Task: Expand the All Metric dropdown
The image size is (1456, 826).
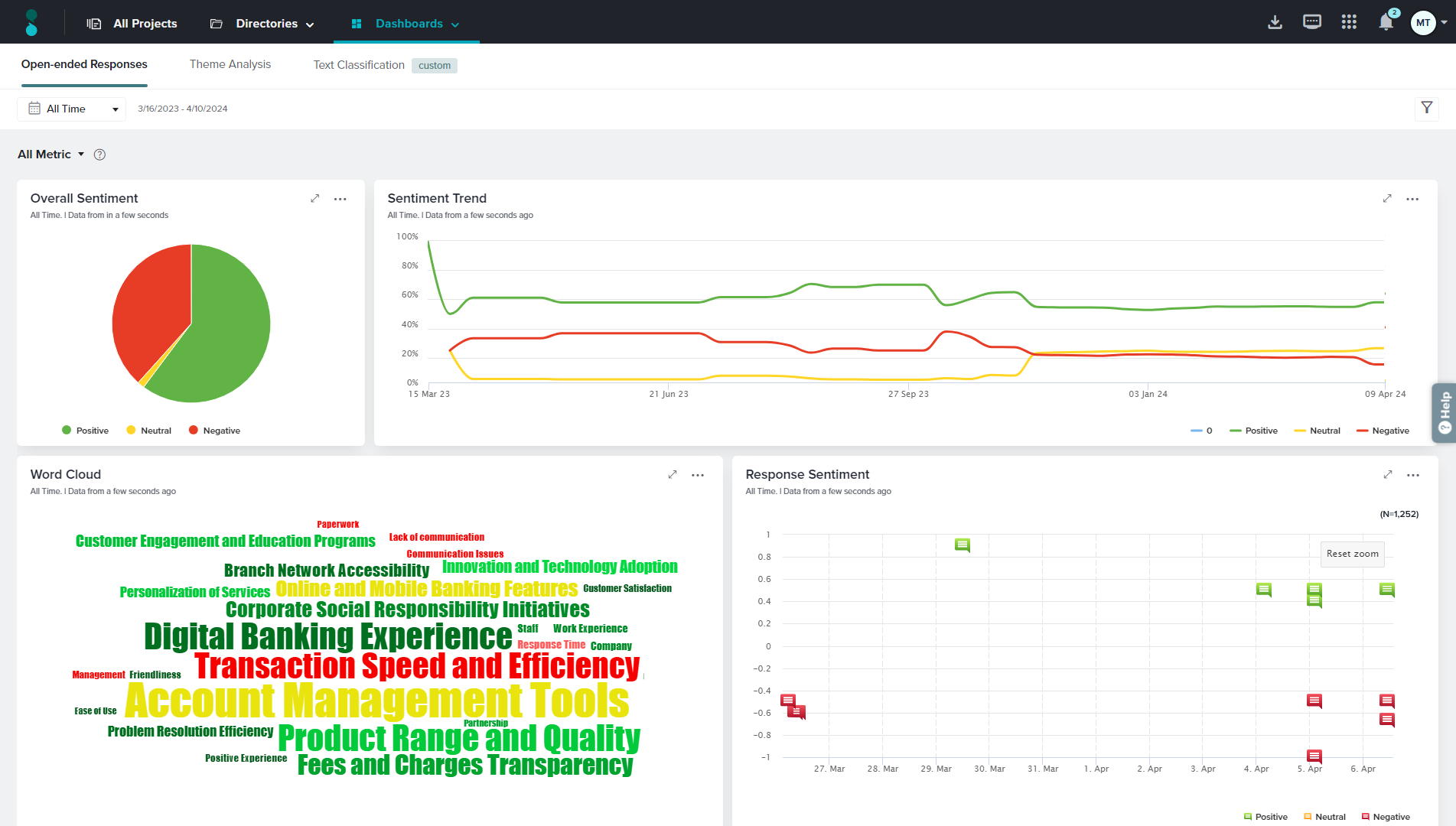Action: [50, 154]
